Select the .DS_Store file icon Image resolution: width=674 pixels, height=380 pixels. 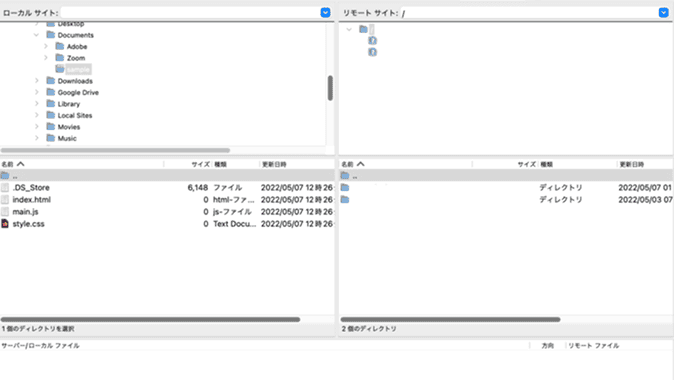[5, 187]
